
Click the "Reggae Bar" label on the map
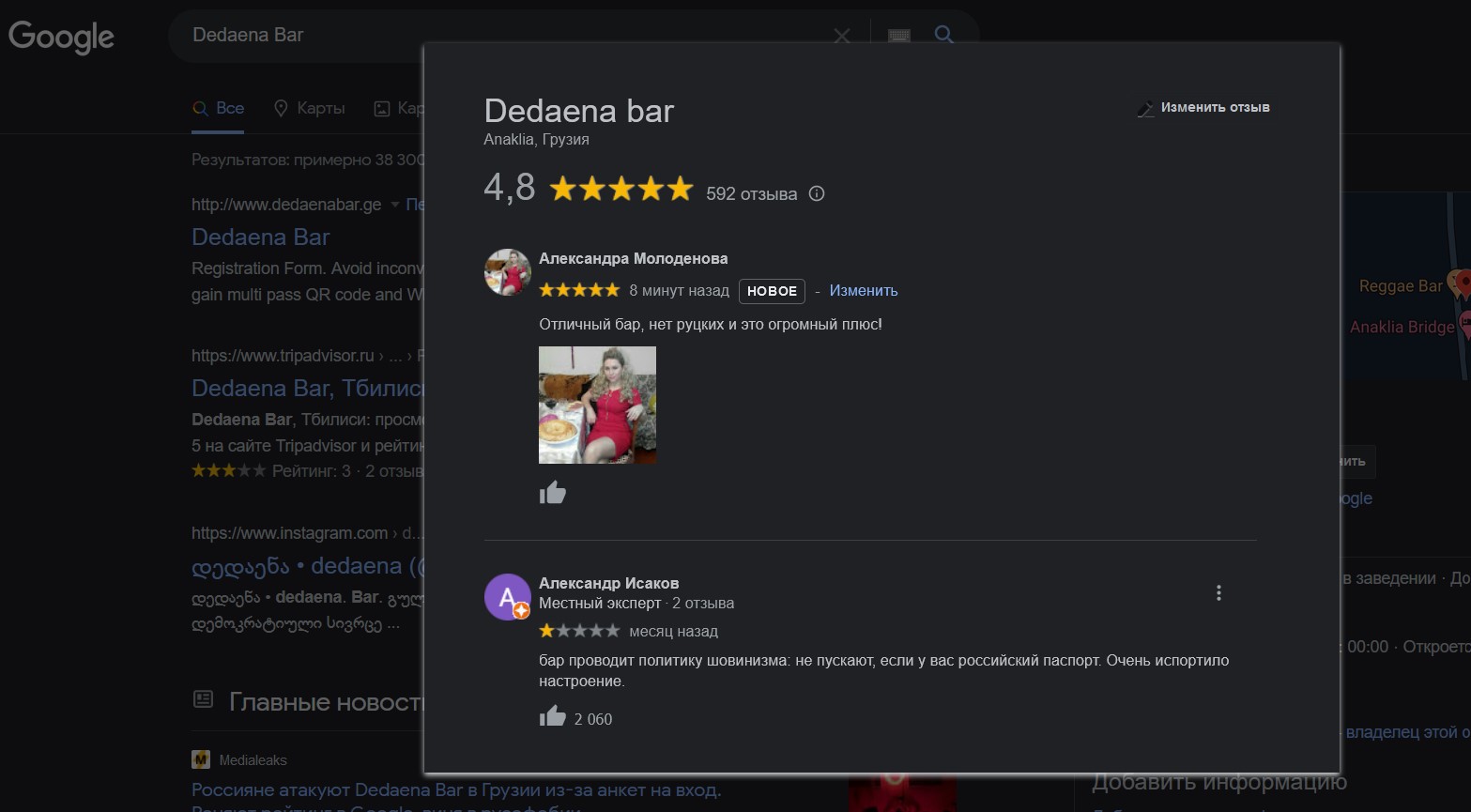point(1401,286)
